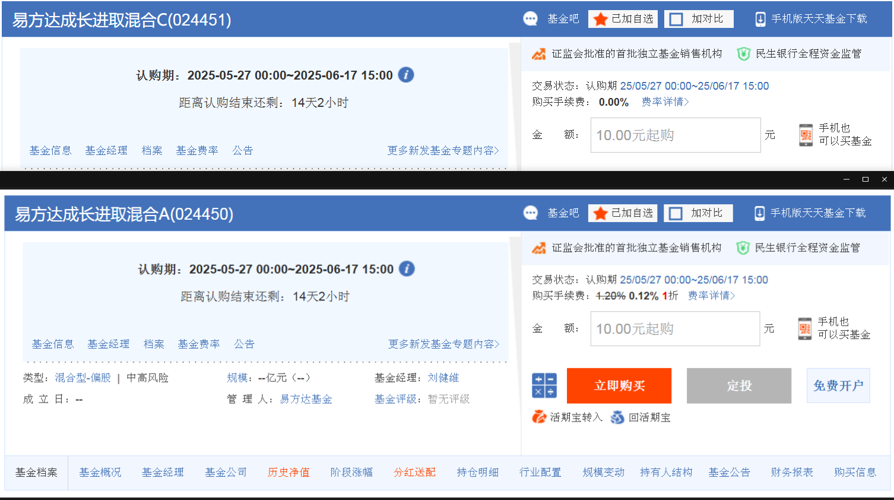Viewport: 894px width, 500px height.
Task: Open 基金经理 link under 混合A subscription period
Action: tap(108, 344)
